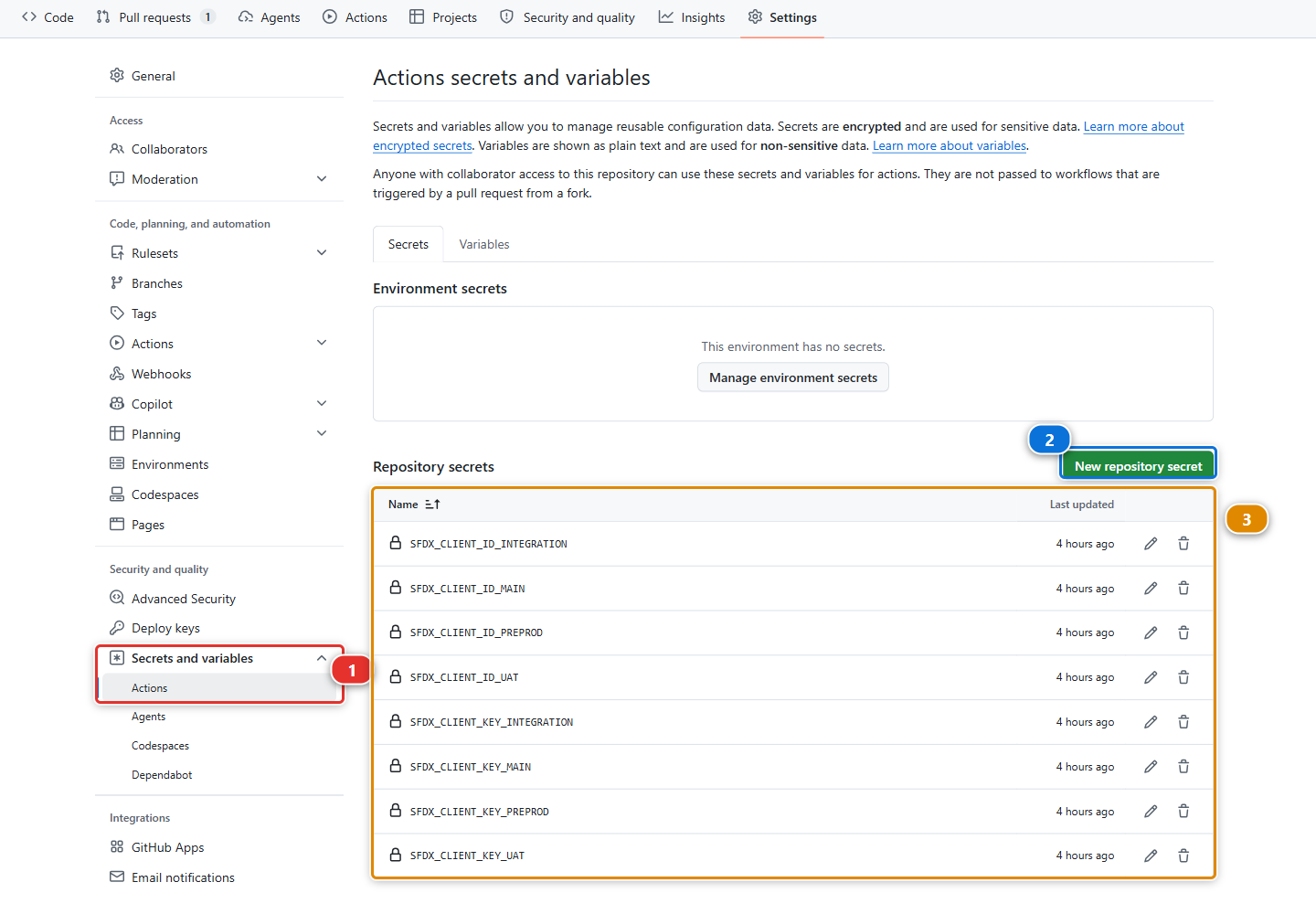Open Learn more about variables link
The width and height of the screenshot is (1316, 914).
click(950, 145)
